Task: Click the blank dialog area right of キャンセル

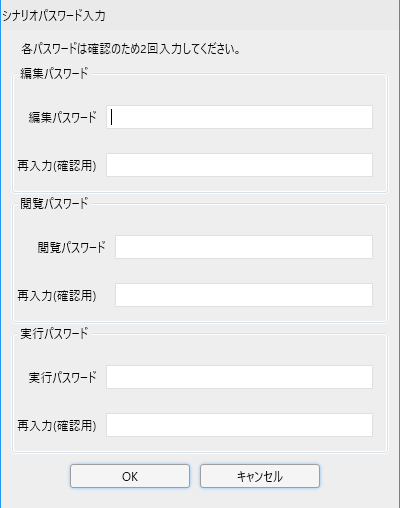Action: click(x=358, y=477)
